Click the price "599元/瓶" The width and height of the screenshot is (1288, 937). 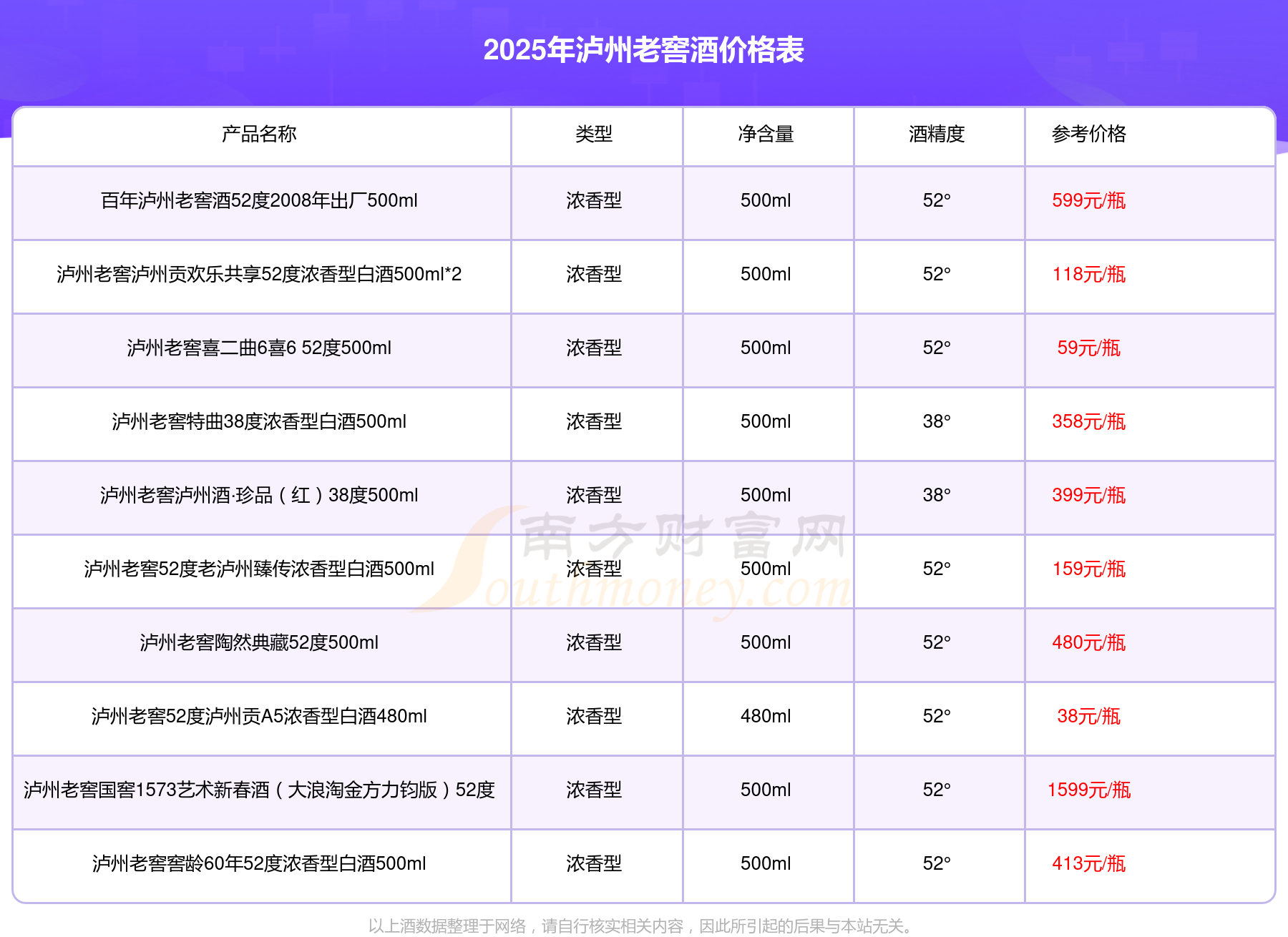pyautogui.click(x=1089, y=200)
